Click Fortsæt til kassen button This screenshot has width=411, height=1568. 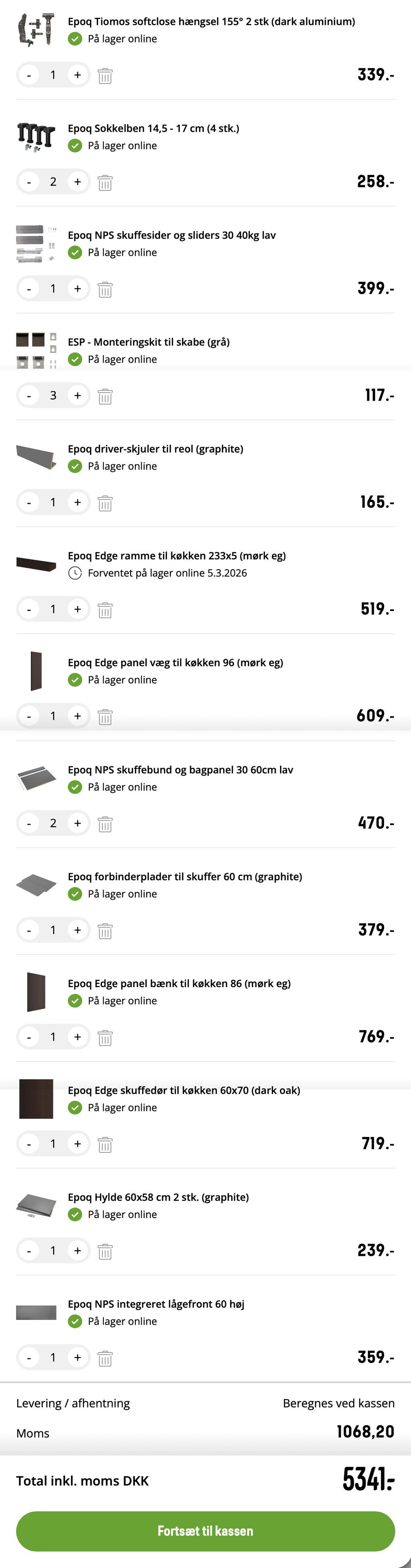click(205, 1530)
